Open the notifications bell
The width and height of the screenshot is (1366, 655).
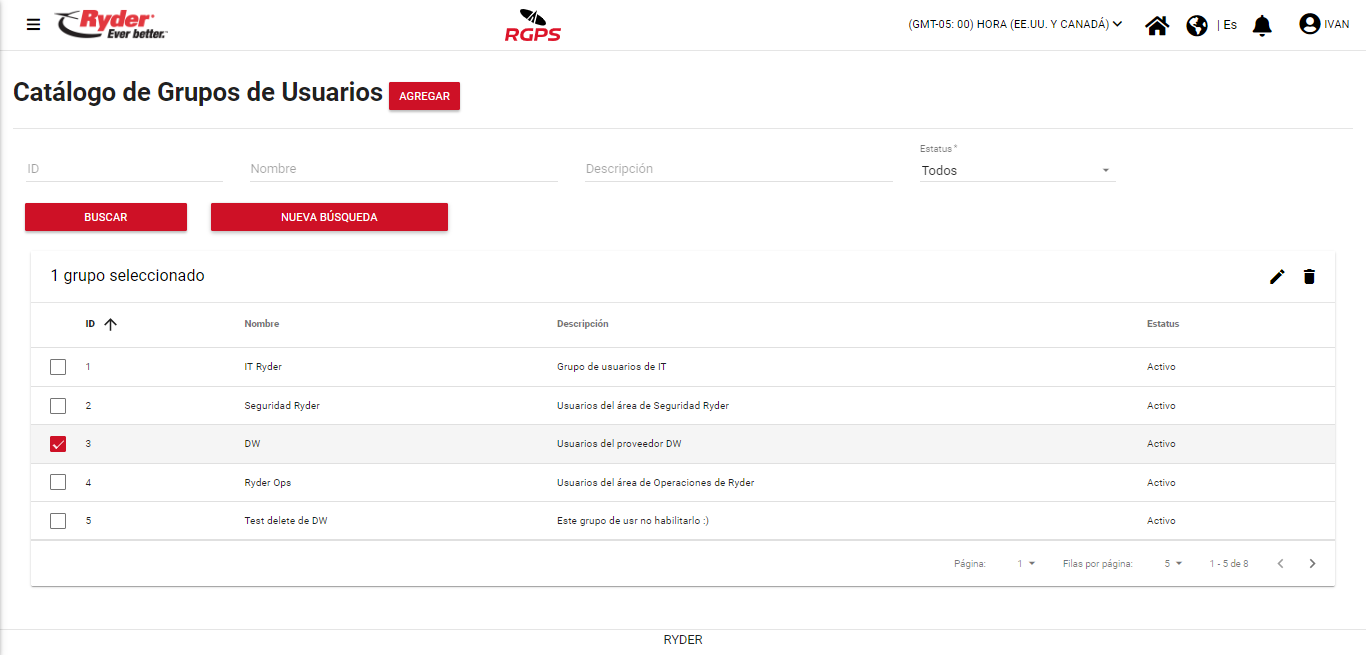point(1262,25)
